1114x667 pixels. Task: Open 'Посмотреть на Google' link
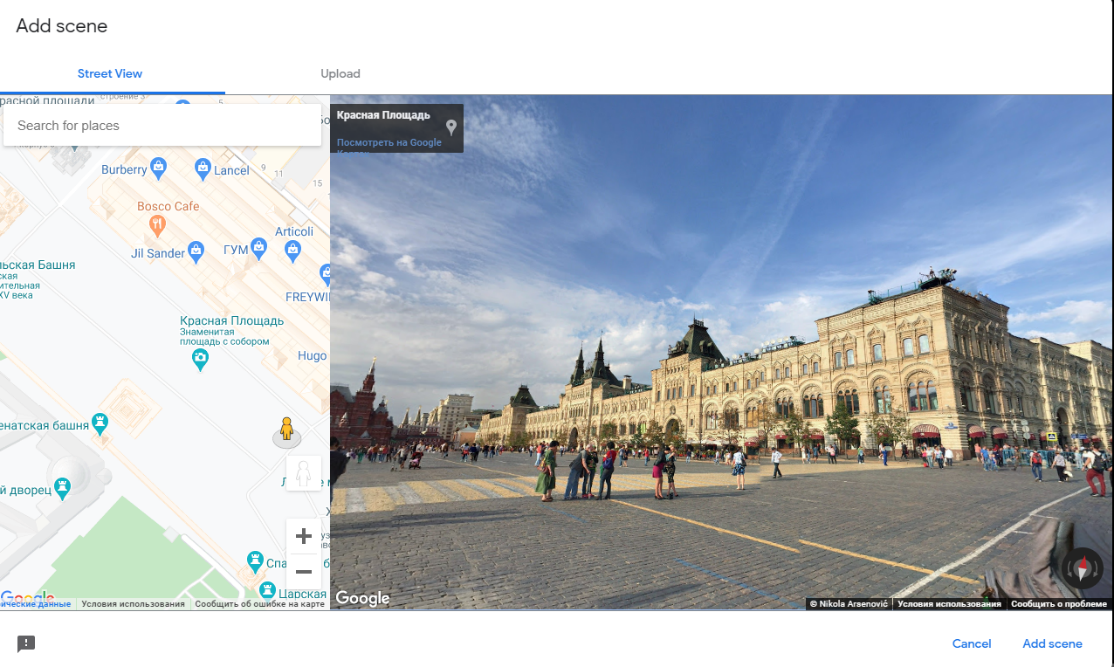coord(389,143)
